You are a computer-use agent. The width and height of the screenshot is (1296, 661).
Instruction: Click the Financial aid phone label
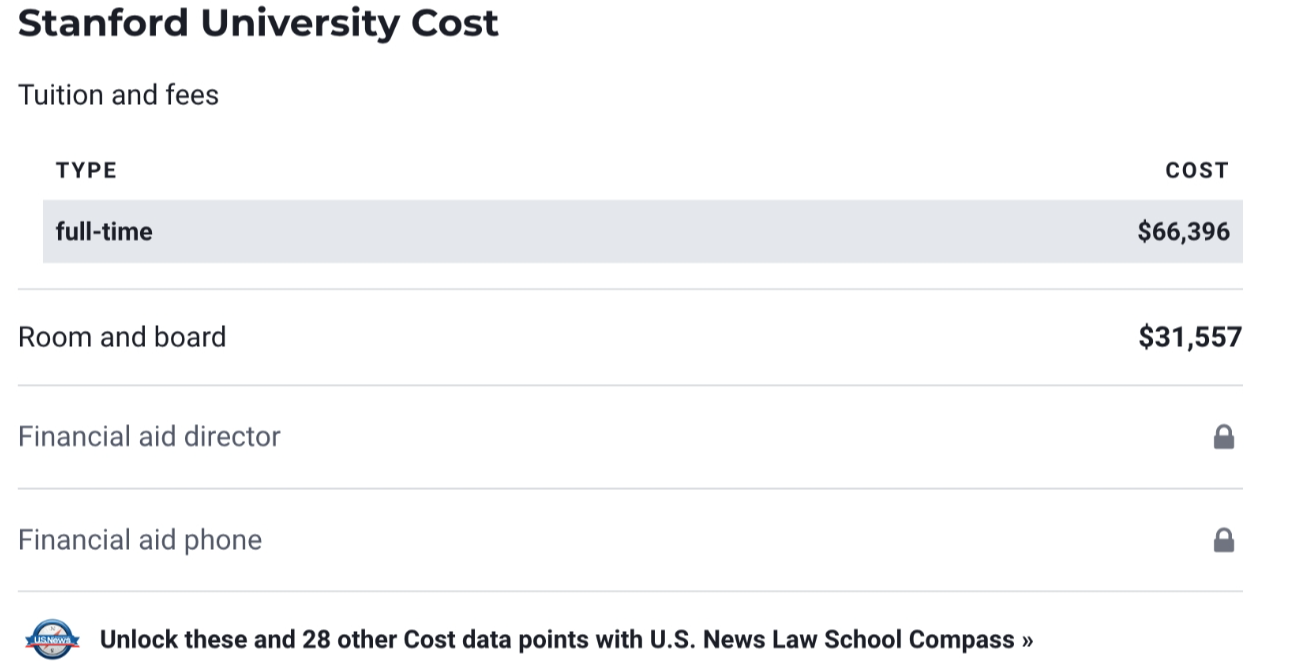coord(140,541)
